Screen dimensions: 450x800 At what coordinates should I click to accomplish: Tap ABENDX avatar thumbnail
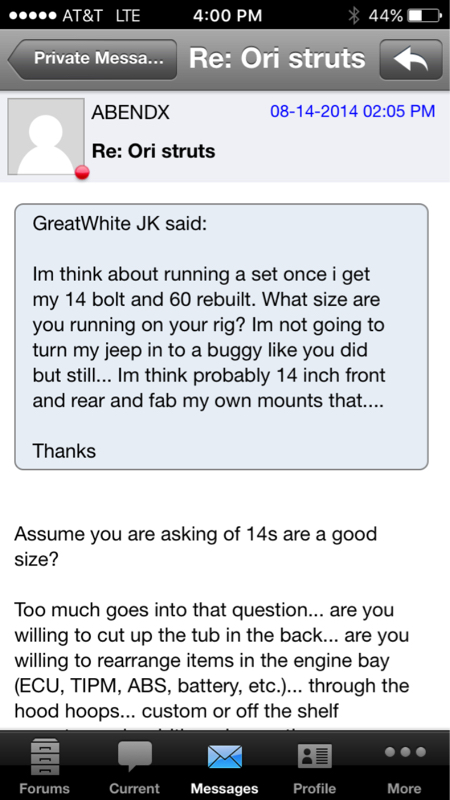[46, 137]
